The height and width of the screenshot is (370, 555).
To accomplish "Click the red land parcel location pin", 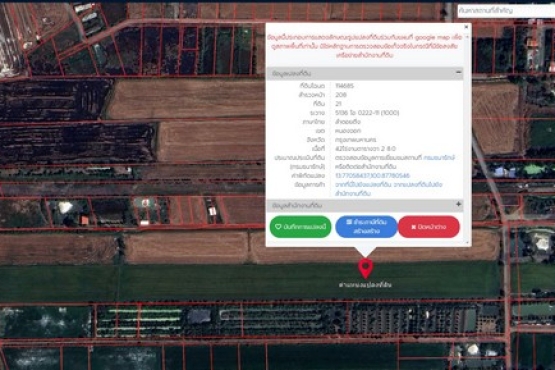I will (x=366, y=268).
